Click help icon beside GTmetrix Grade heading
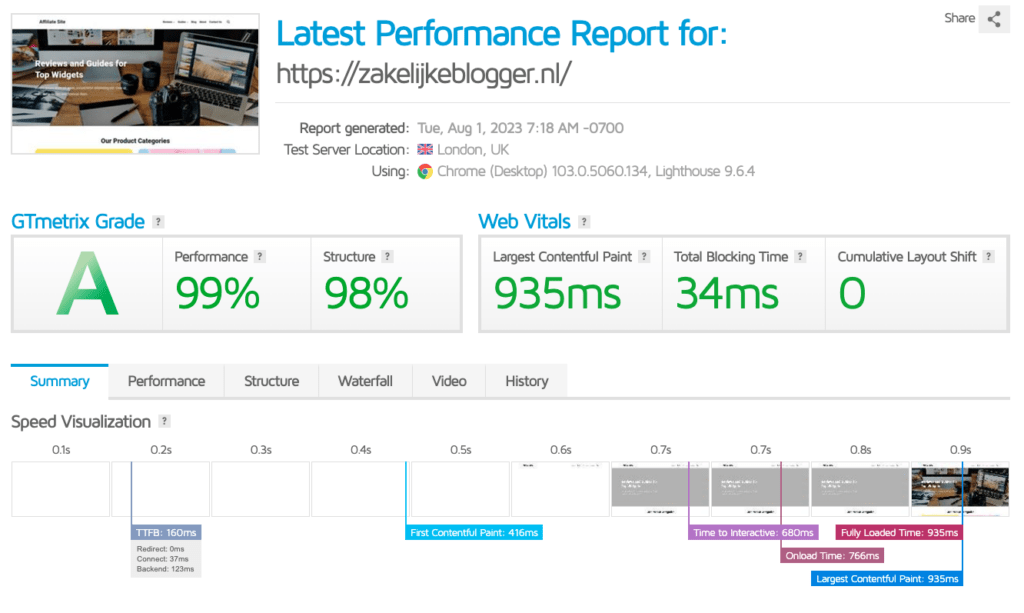The image size is (1024, 613). click(x=159, y=222)
